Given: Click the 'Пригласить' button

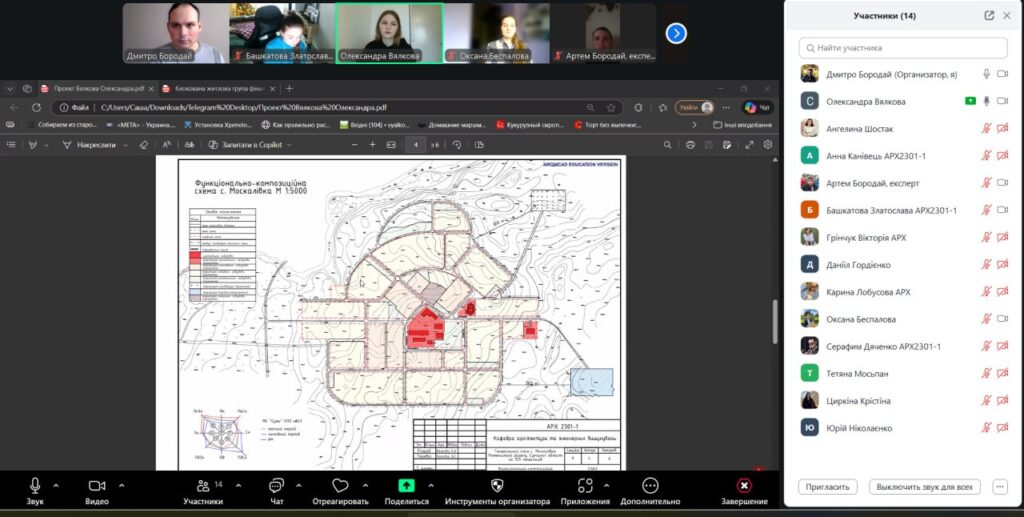Looking at the screenshot, I should click(x=828, y=487).
